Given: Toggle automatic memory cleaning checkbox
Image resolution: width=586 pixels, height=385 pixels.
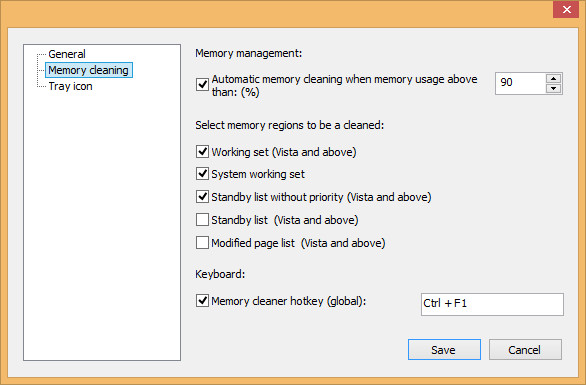Looking at the screenshot, I should click(202, 84).
